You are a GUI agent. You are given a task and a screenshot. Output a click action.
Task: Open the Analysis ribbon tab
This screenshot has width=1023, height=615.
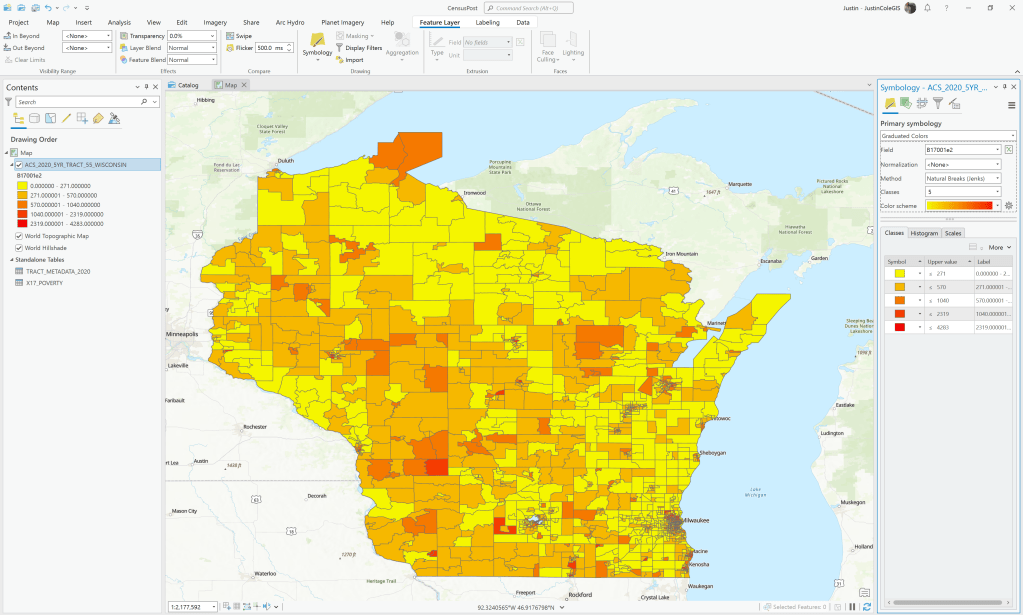(118, 22)
